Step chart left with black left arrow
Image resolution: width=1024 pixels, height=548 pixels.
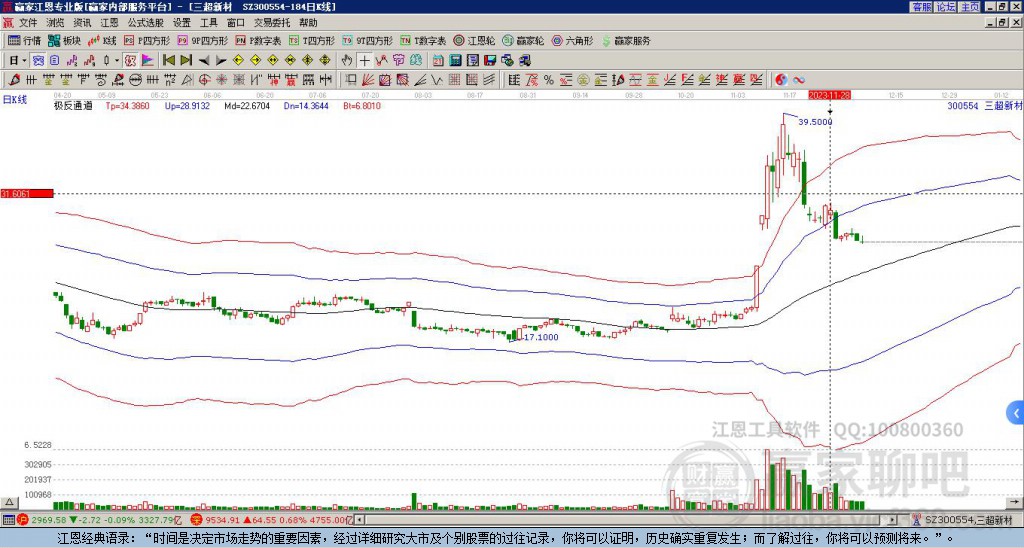204,60
